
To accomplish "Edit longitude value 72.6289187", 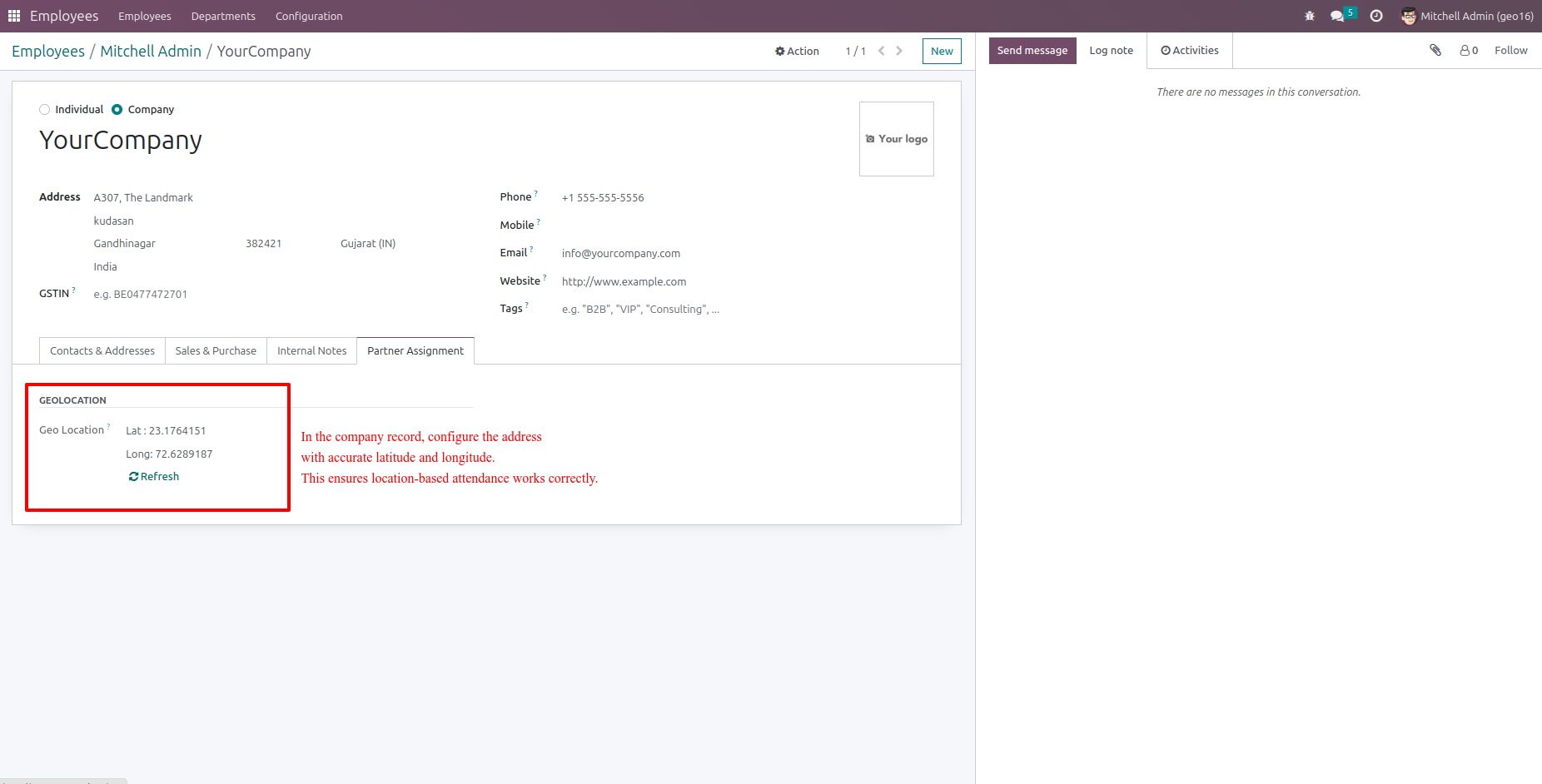I will coord(184,454).
